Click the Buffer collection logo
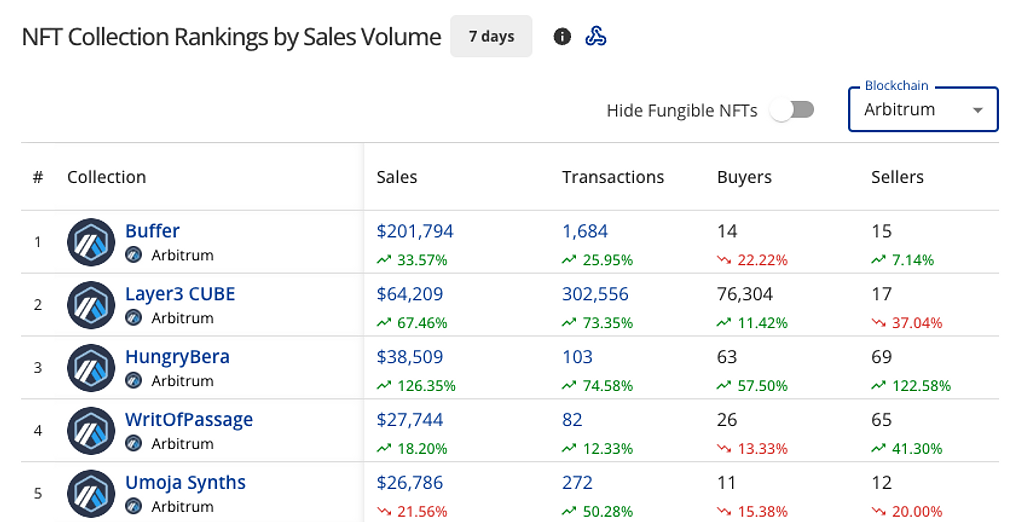This screenshot has width=1024, height=522. (91, 242)
